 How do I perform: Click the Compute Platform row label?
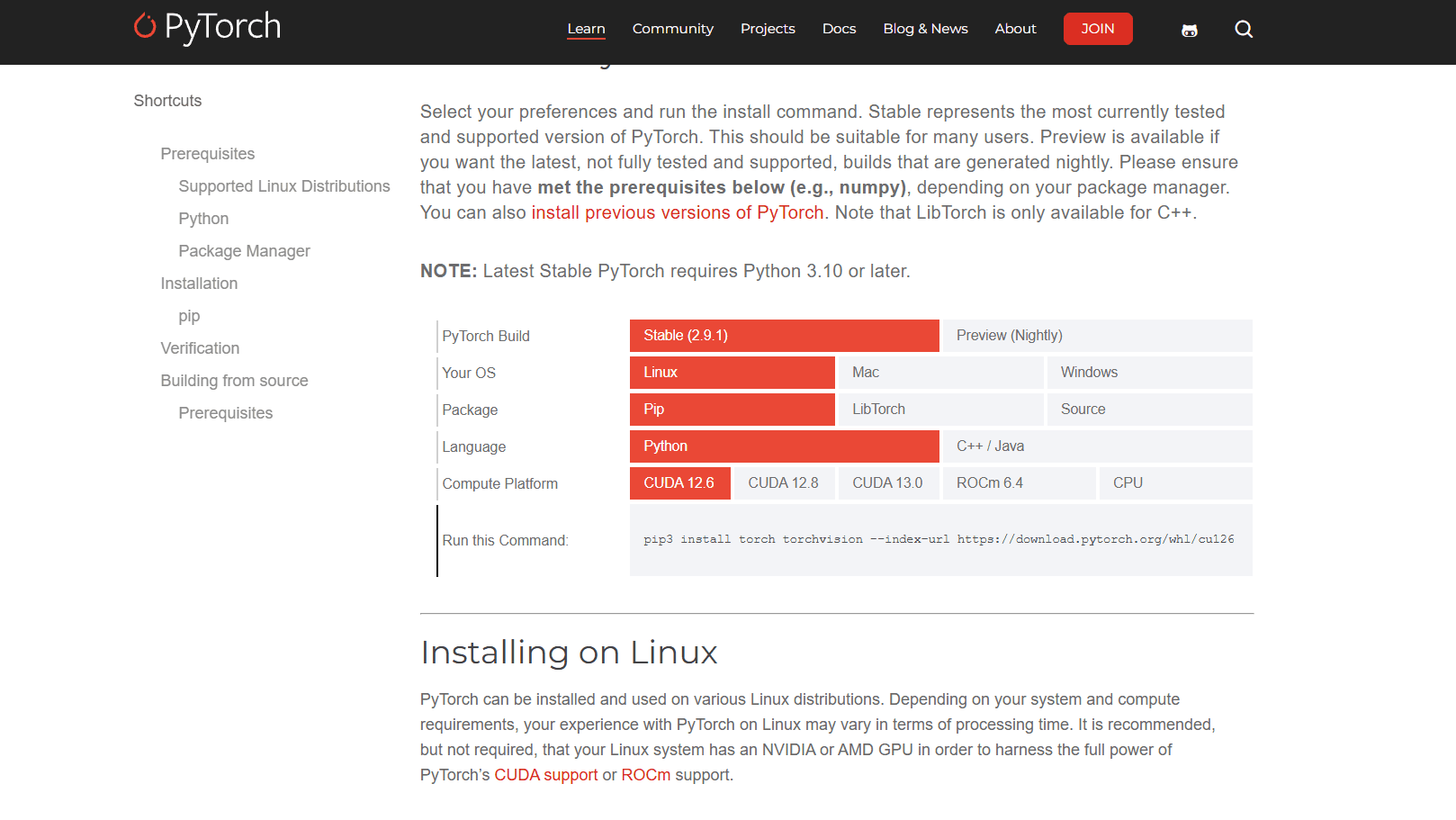tap(500, 483)
